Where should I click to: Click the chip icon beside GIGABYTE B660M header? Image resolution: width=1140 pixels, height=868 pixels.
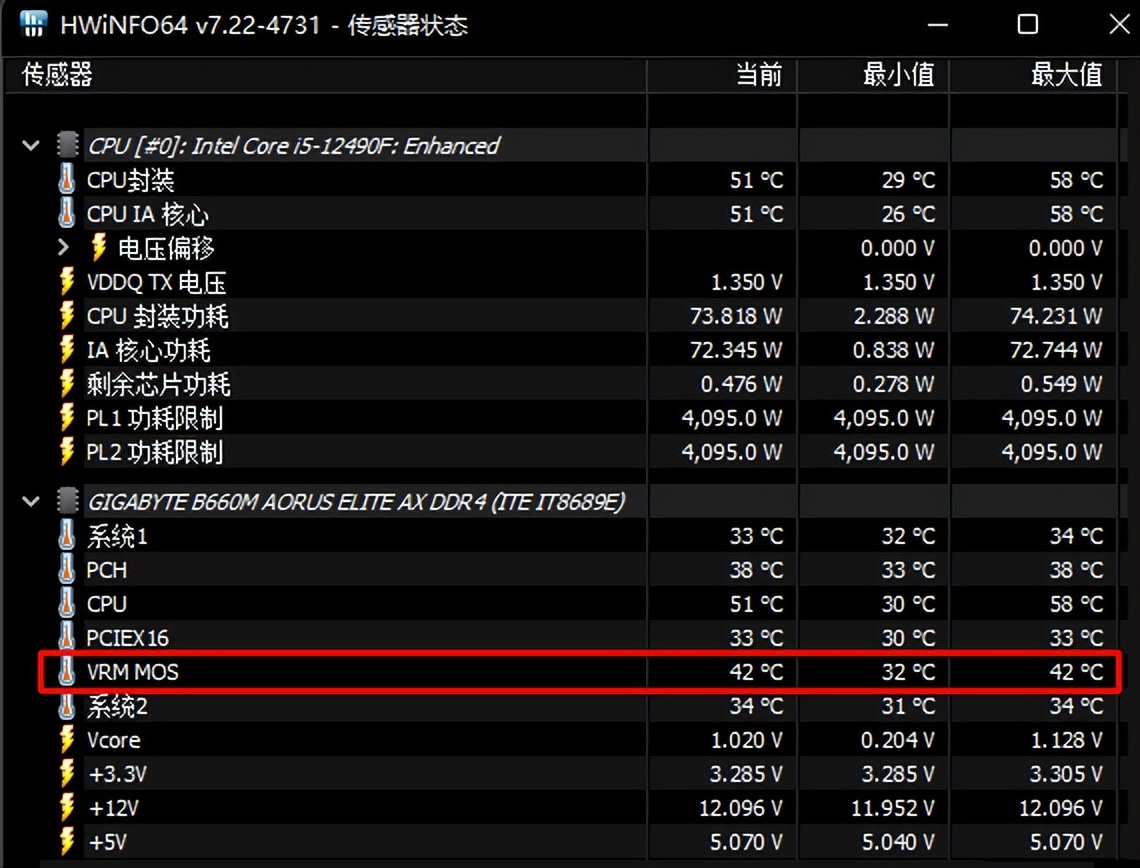[68, 501]
